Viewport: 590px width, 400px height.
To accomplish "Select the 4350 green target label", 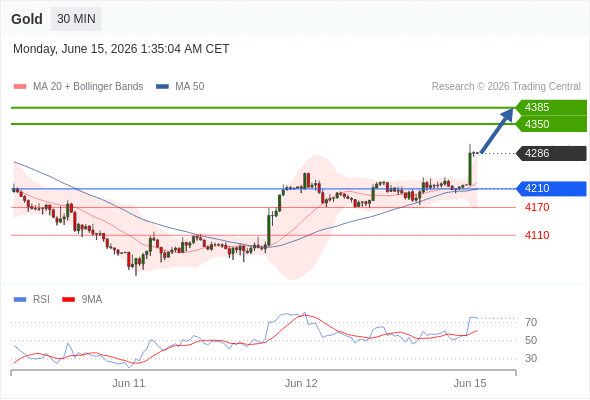I will click(551, 124).
